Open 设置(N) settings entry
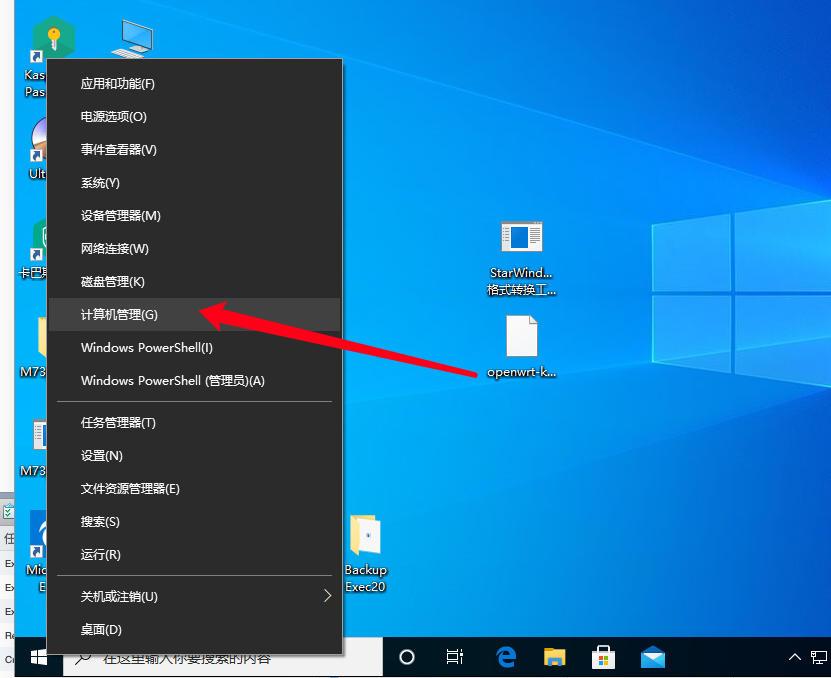Viewport: 831px width, 678px height. 195,455
